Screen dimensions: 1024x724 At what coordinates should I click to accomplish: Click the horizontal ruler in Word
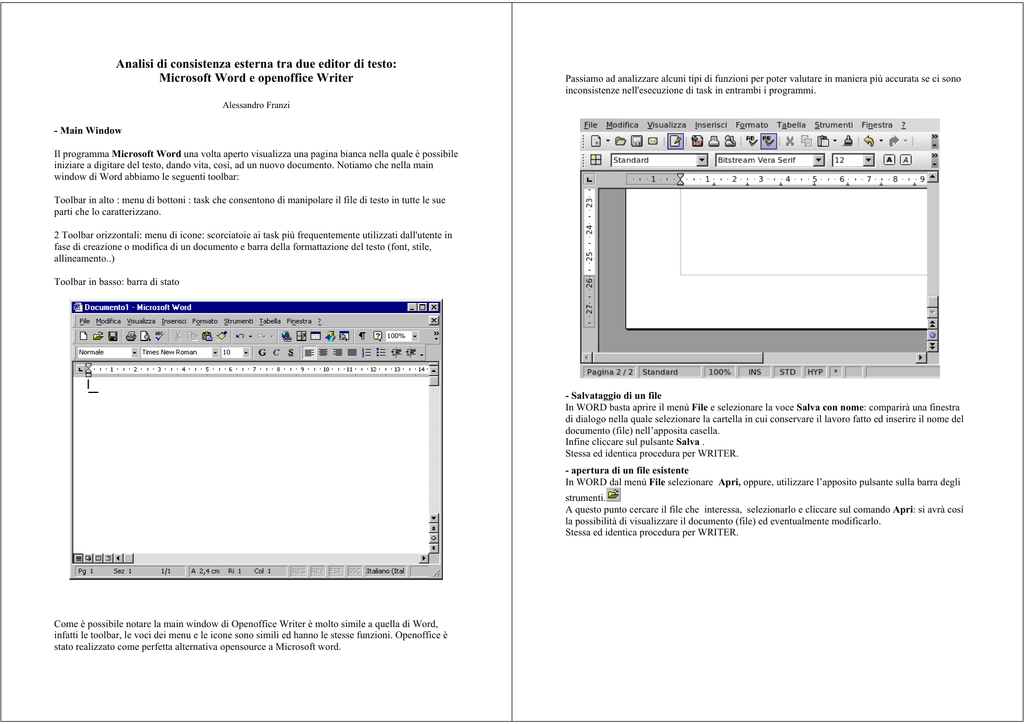257,370
